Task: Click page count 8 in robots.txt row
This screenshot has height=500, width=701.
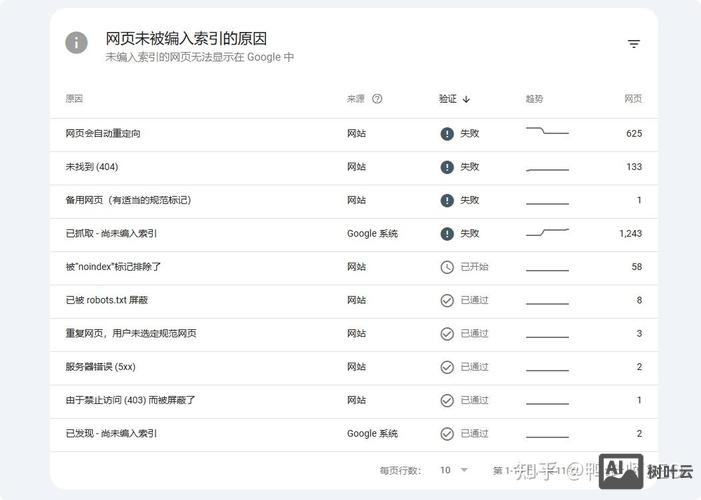Action: click(x=639, y=300)
